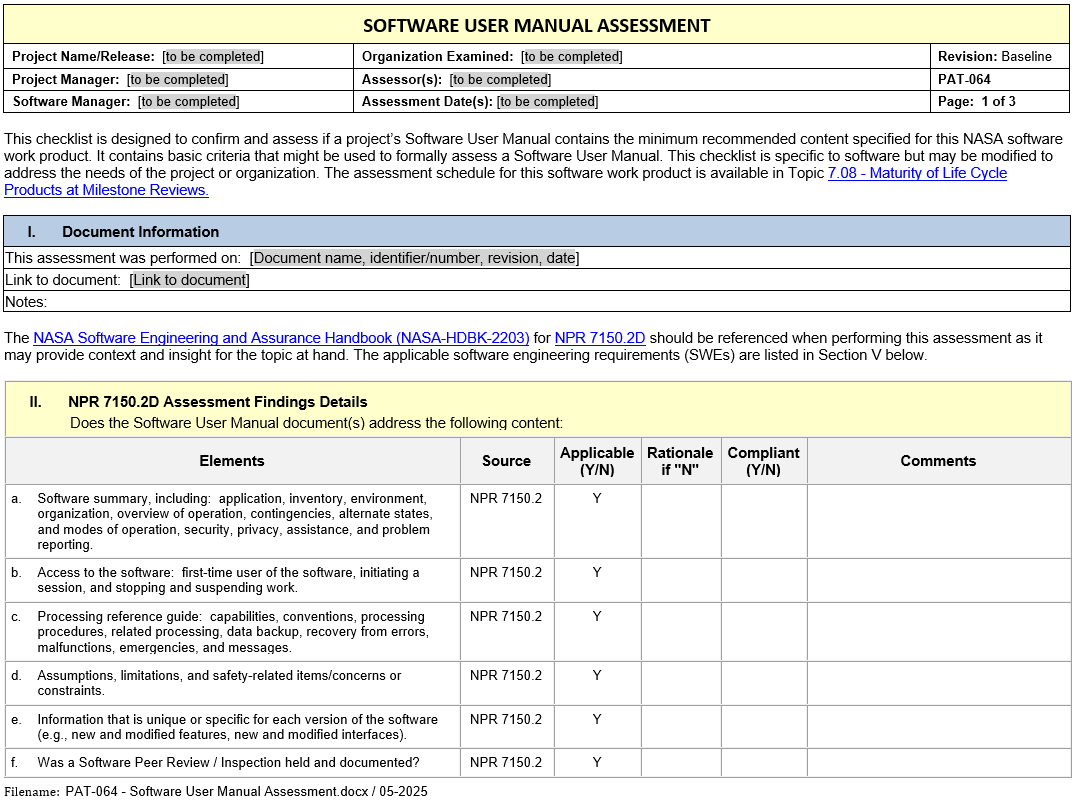Screen dimensions: 1076x802
Task: Click the Applicable Y value for Software summary
Action: [597, 498]
